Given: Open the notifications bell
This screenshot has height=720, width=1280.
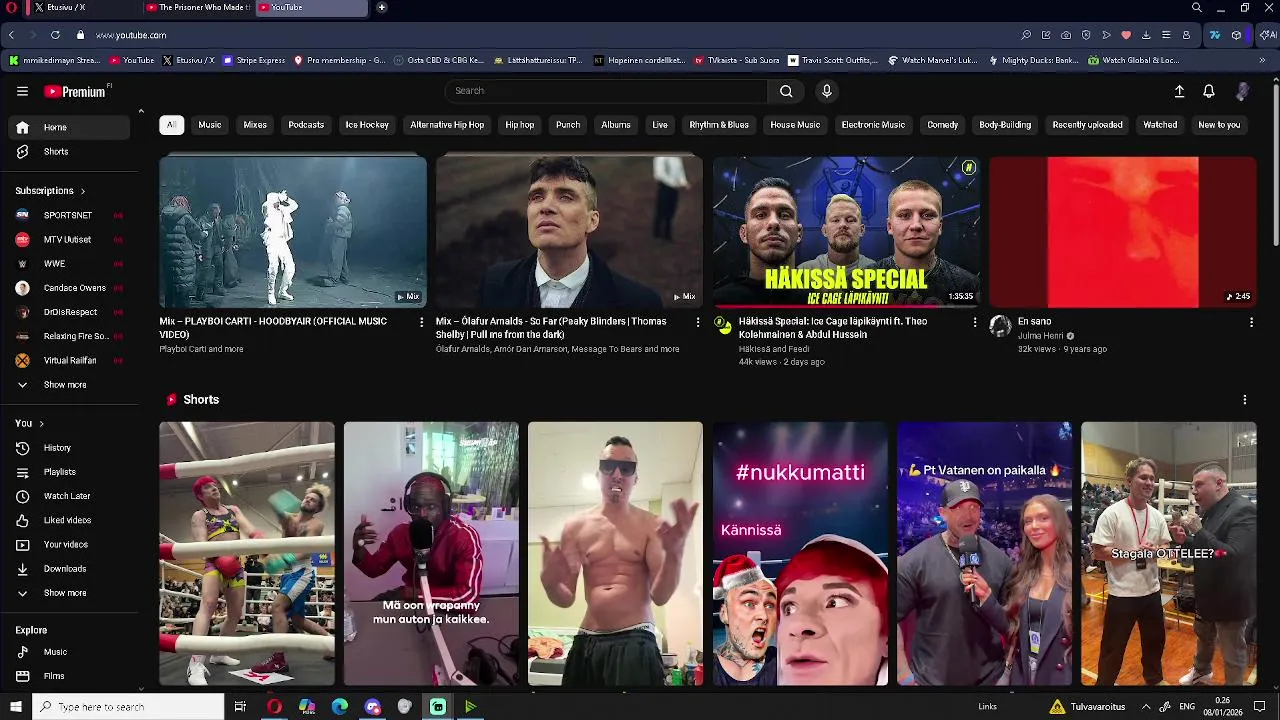Looking at the screenshot, I should point(1209,91).
